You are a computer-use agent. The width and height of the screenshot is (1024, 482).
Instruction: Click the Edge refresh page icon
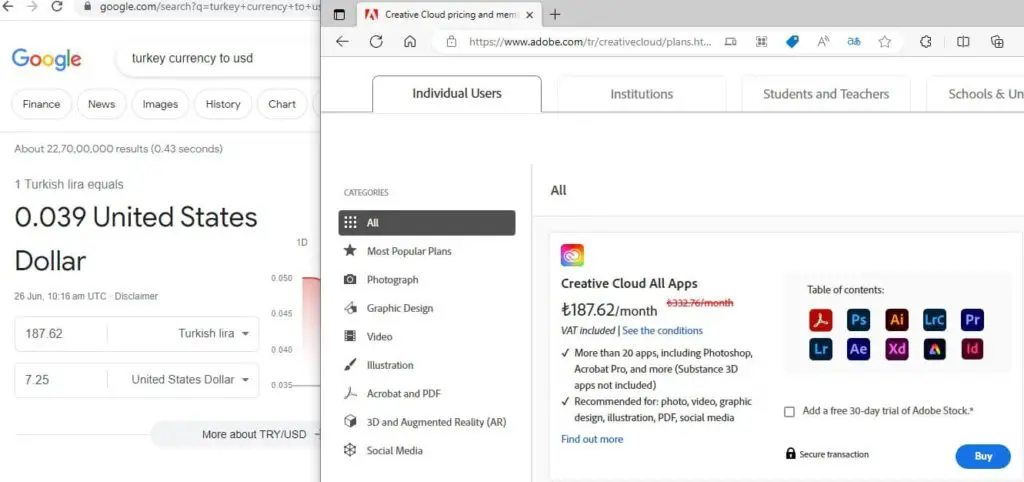(376, 42)
